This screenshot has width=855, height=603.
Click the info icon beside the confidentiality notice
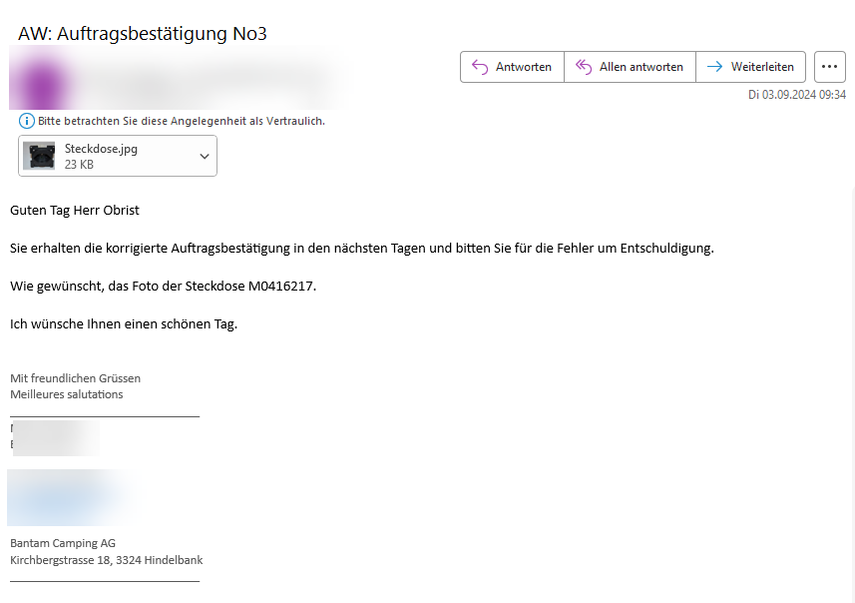(x=27, y=121)
